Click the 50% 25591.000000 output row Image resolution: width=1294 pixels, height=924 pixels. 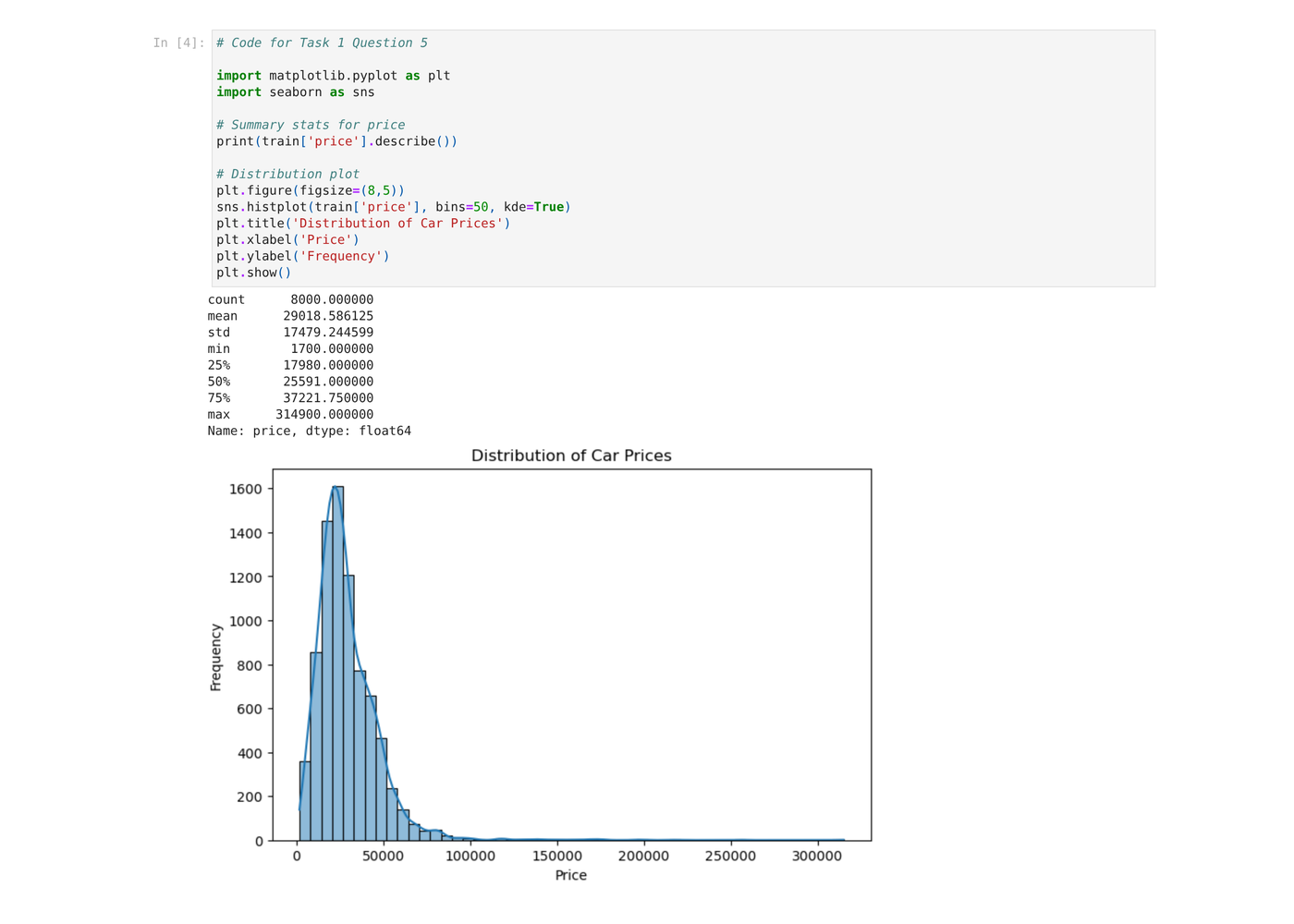(290, 382)
